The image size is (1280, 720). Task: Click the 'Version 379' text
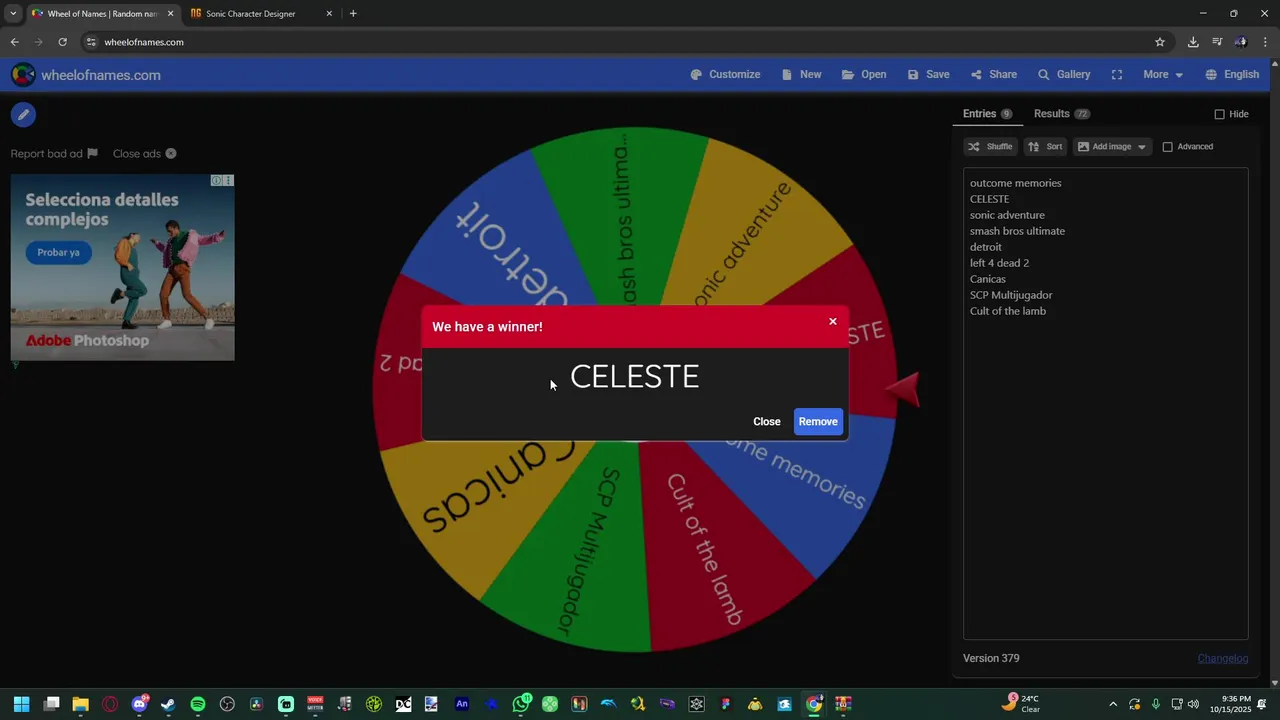pyautogui.click(x=991, y=658)
